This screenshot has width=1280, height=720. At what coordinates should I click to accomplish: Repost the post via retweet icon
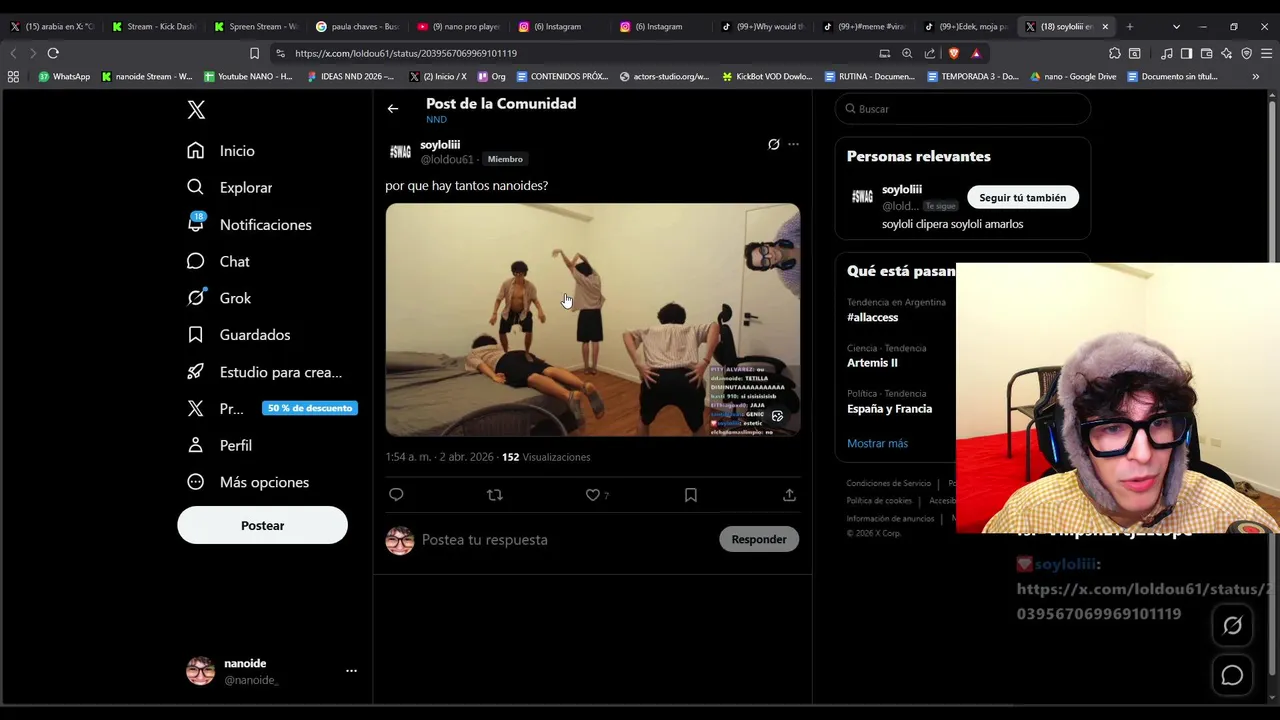494,495
